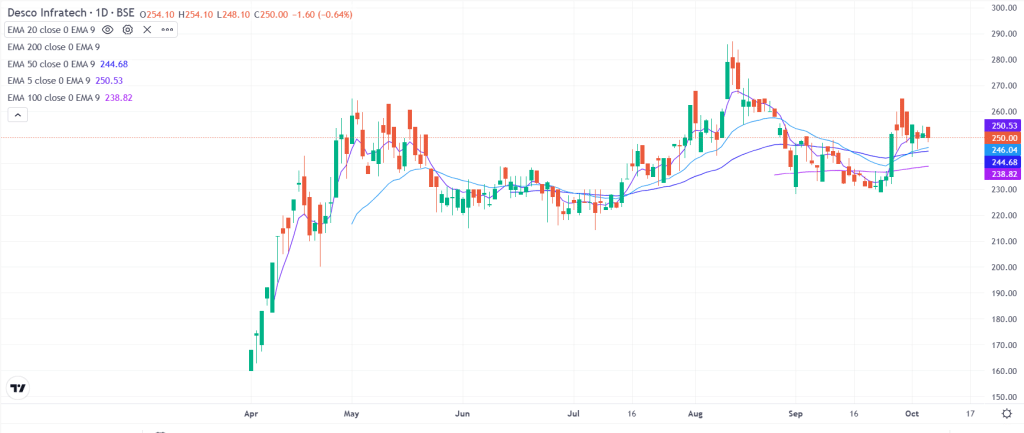This screenshot has height=433, width=1024.
Task: Open chart settings gear at bottom right
Action: (x=1005, y=412)
